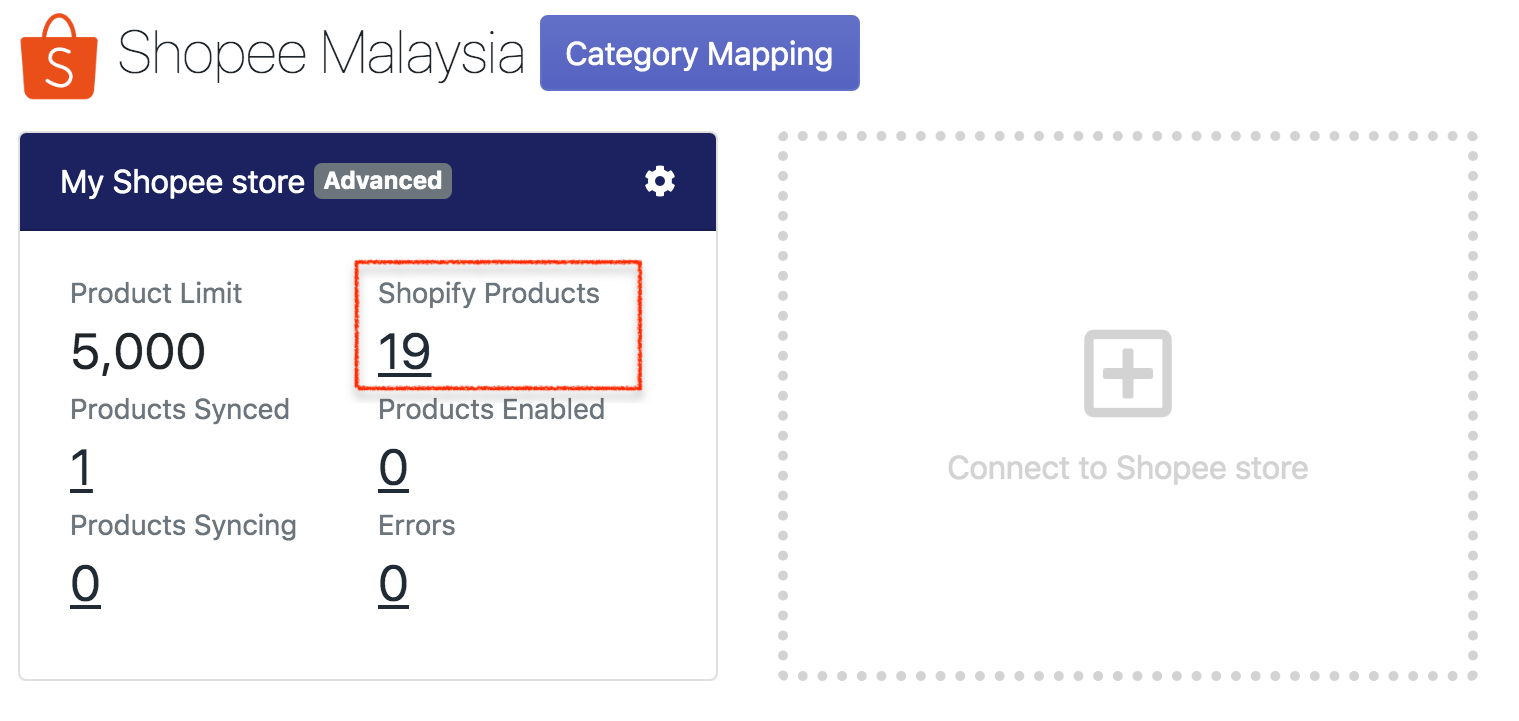The width and height of the screenshot is (1519, 721).
Task: View the Errors count link
Action: pos(393,584)
